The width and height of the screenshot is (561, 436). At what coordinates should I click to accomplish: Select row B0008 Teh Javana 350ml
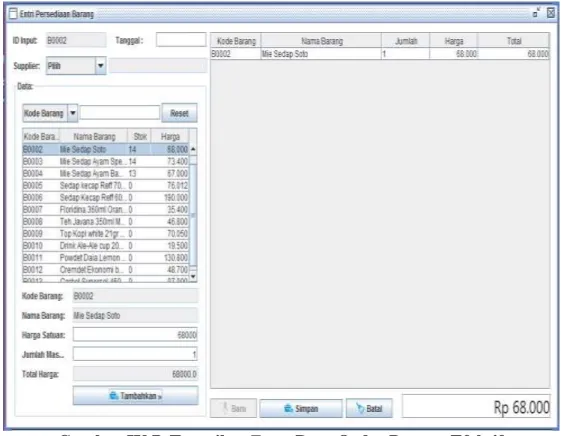106,221
